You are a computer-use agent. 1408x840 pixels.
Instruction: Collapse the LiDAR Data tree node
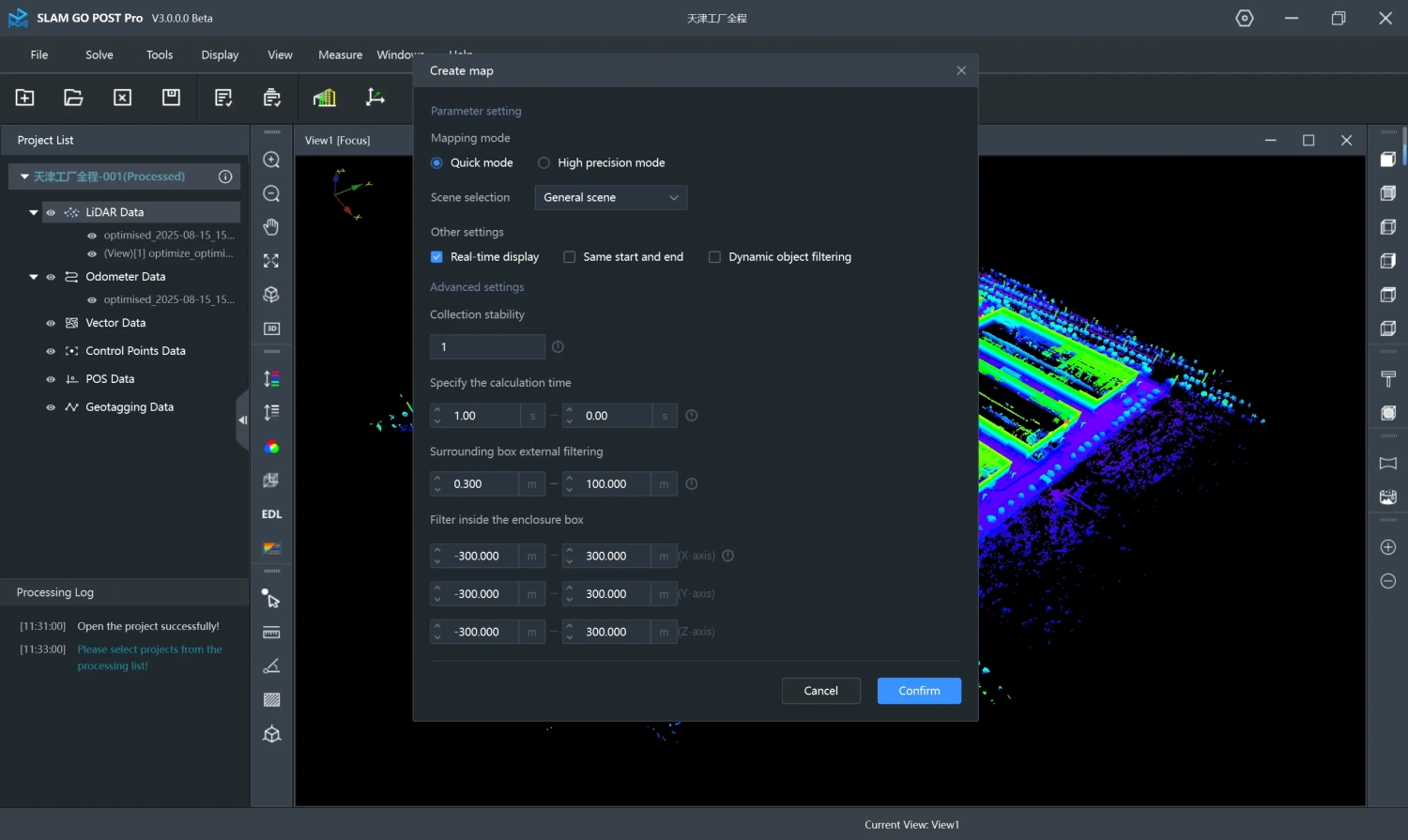coord(34,213)
